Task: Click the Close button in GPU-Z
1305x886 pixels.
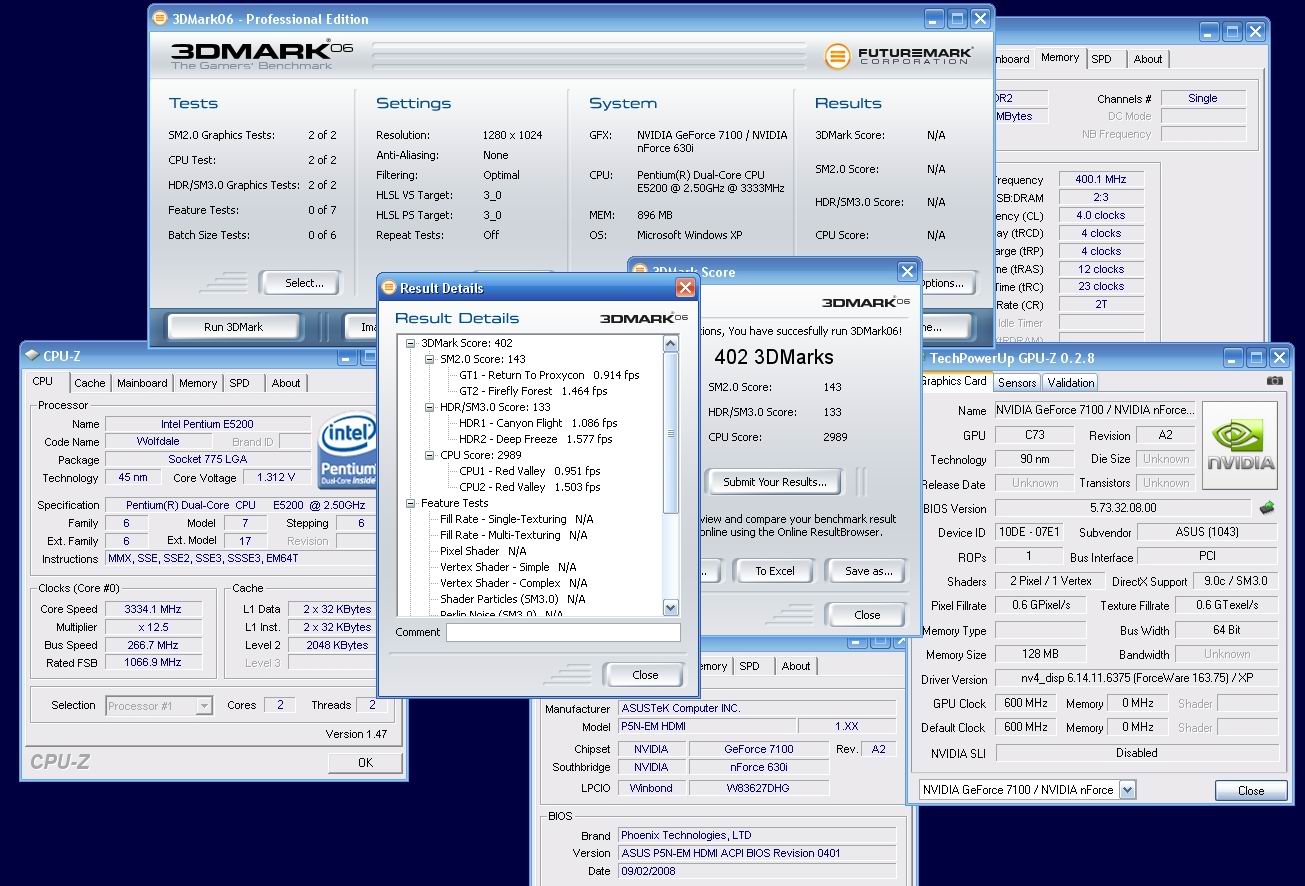Action: (1250, 790)
